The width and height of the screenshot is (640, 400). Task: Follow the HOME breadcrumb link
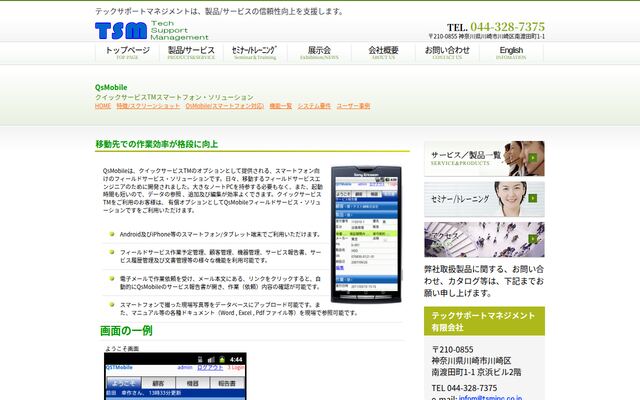click(103, 106)
